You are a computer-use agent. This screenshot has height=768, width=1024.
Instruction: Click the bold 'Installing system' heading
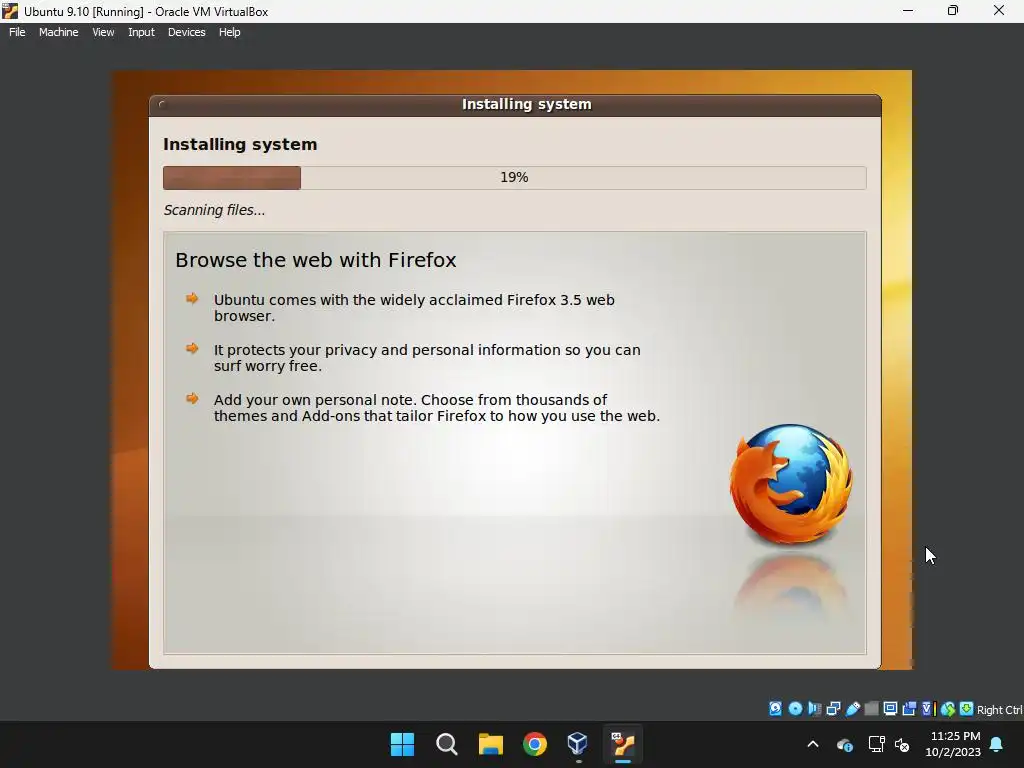(x=240, y=144)
